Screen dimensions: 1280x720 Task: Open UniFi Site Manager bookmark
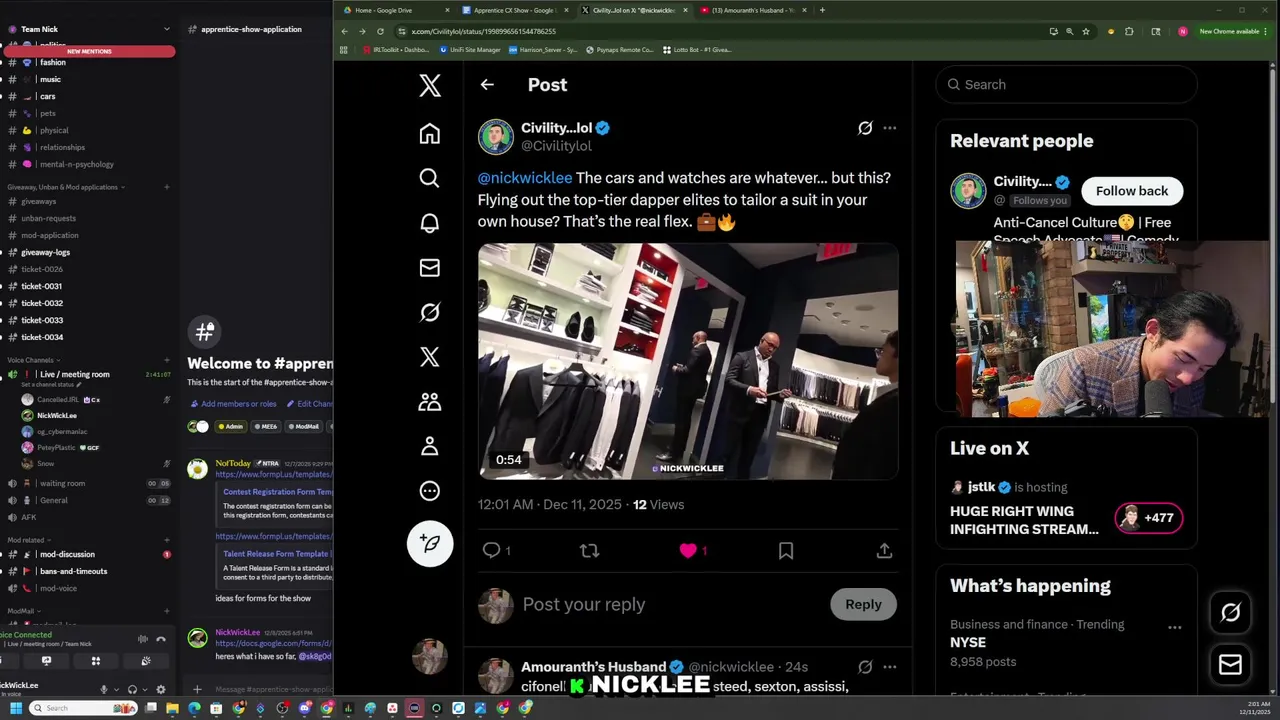tap(470, 49)
